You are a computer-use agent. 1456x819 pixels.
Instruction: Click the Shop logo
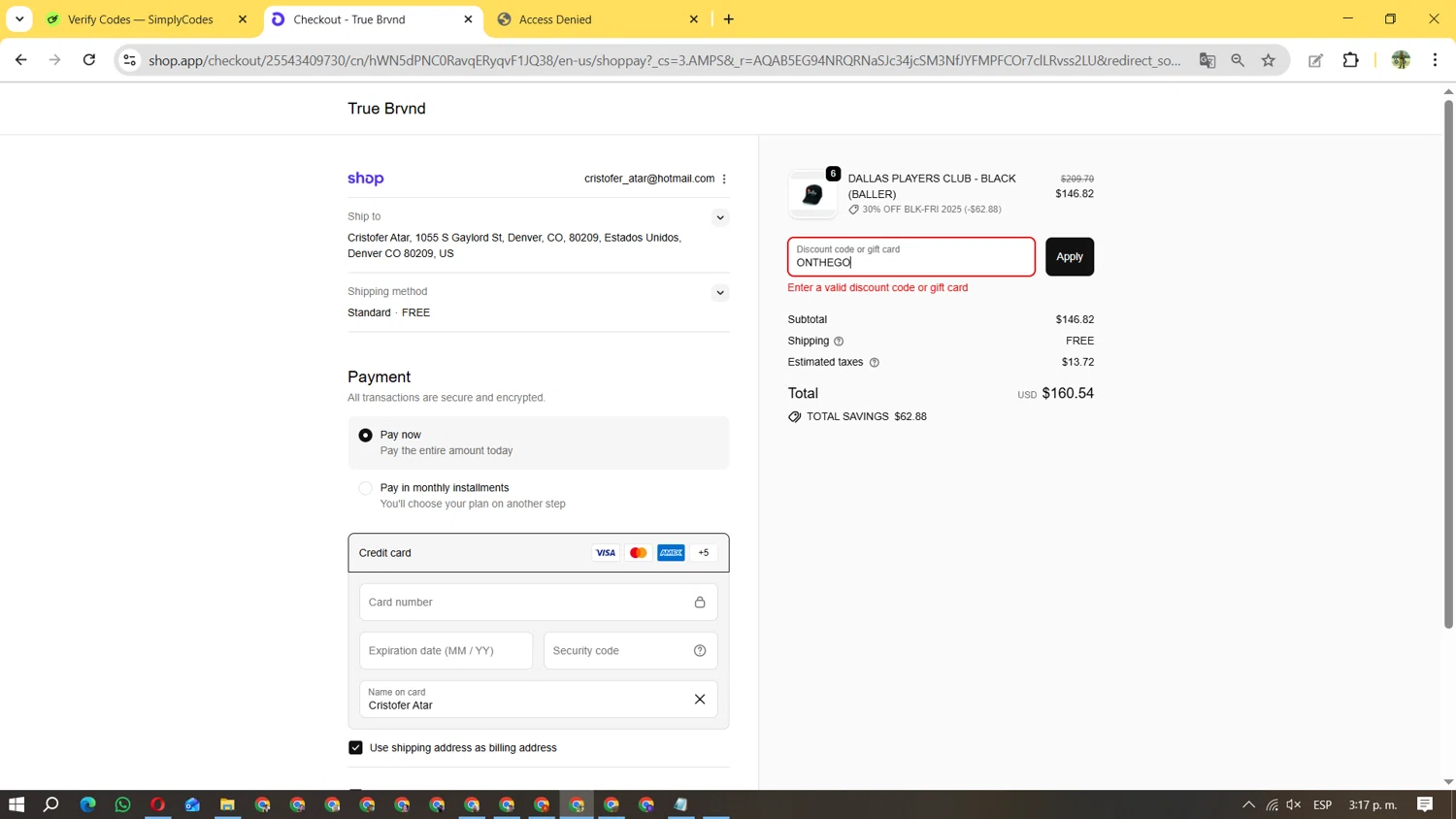(366, 179)
